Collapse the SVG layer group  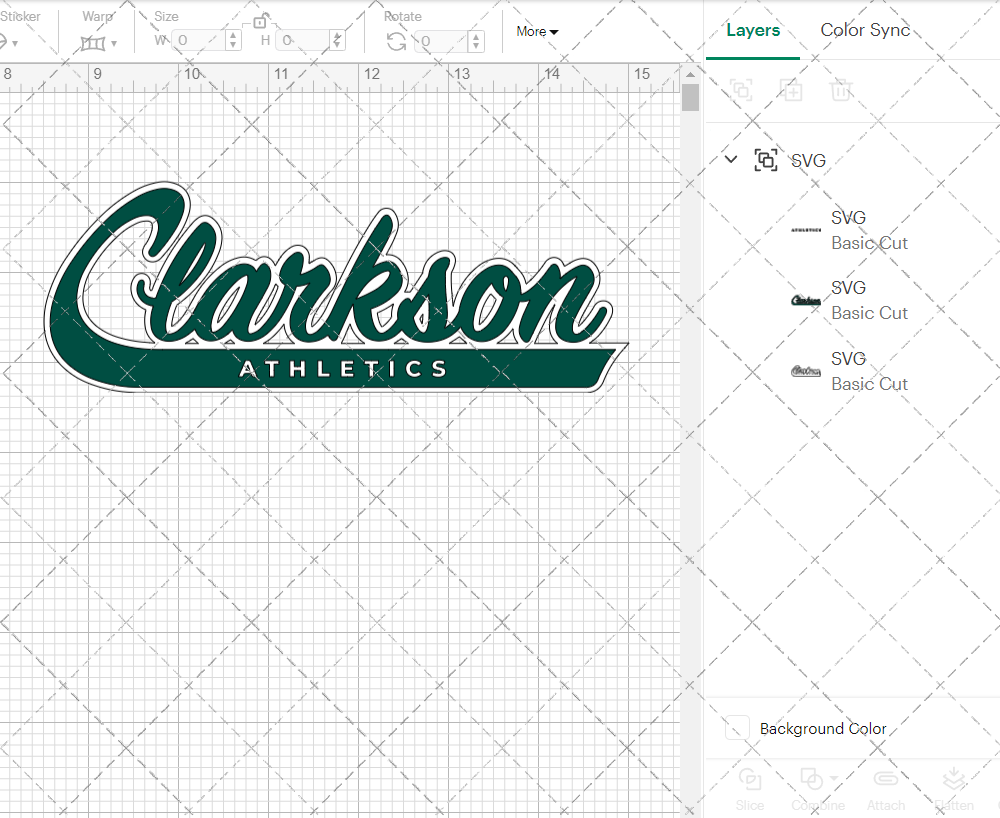click(x=730, y=159)
